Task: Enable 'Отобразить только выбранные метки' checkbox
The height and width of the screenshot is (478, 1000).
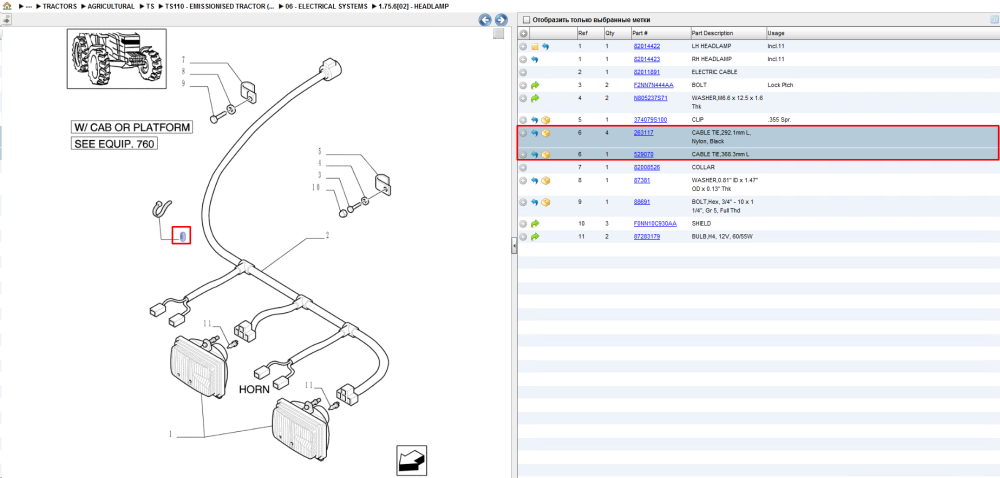Action: pos(526,20)
